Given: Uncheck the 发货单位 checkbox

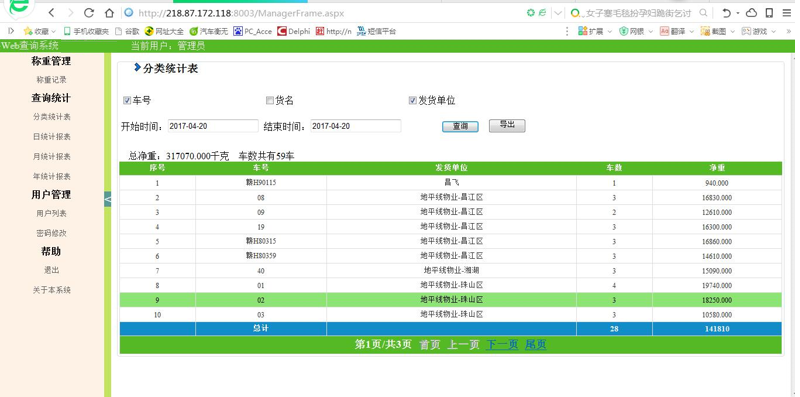Looking at the screenshot, I should pyautogui.click(x=413, y=101).
